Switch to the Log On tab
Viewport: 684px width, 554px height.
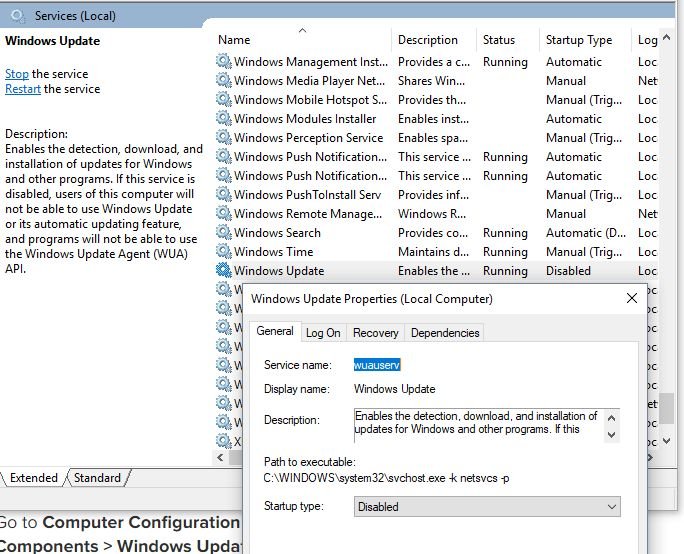pyautogui.click(x=323, y=333)
